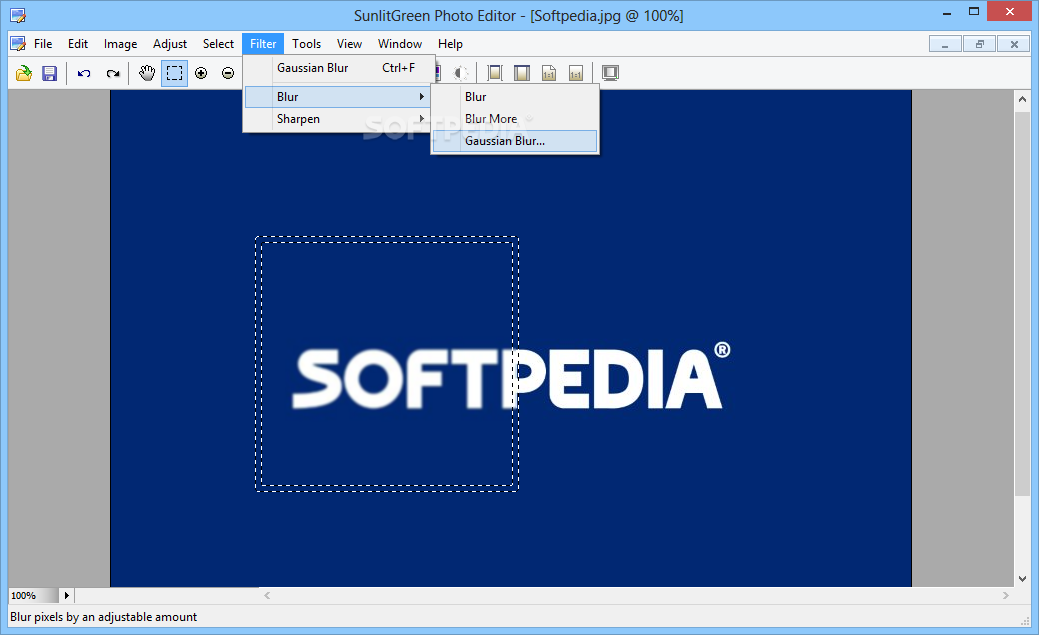Click the 100% zoom level field
1039x635 pixels.
click(x=33, y=595)
